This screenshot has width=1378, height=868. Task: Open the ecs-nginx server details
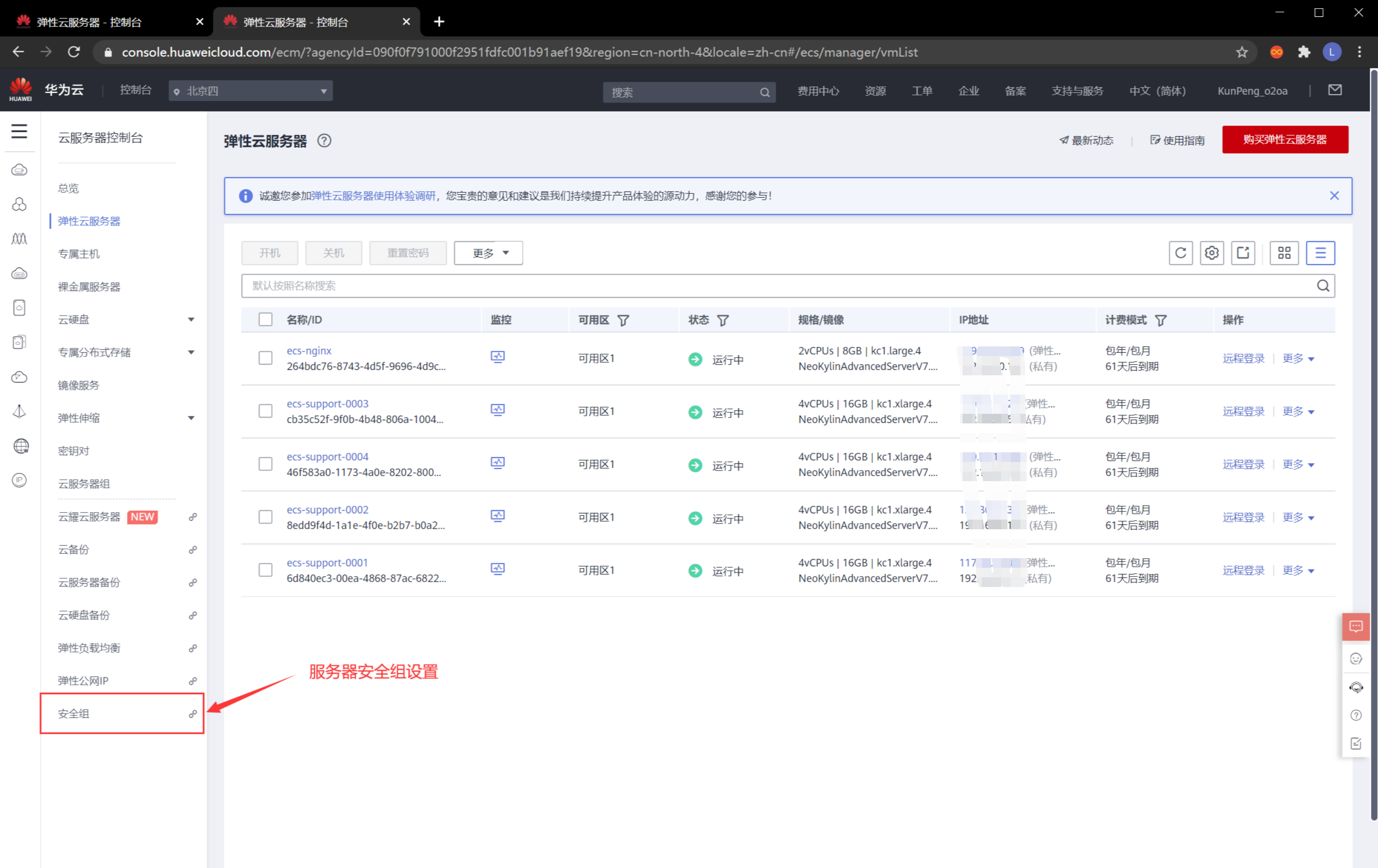[309, 350]
